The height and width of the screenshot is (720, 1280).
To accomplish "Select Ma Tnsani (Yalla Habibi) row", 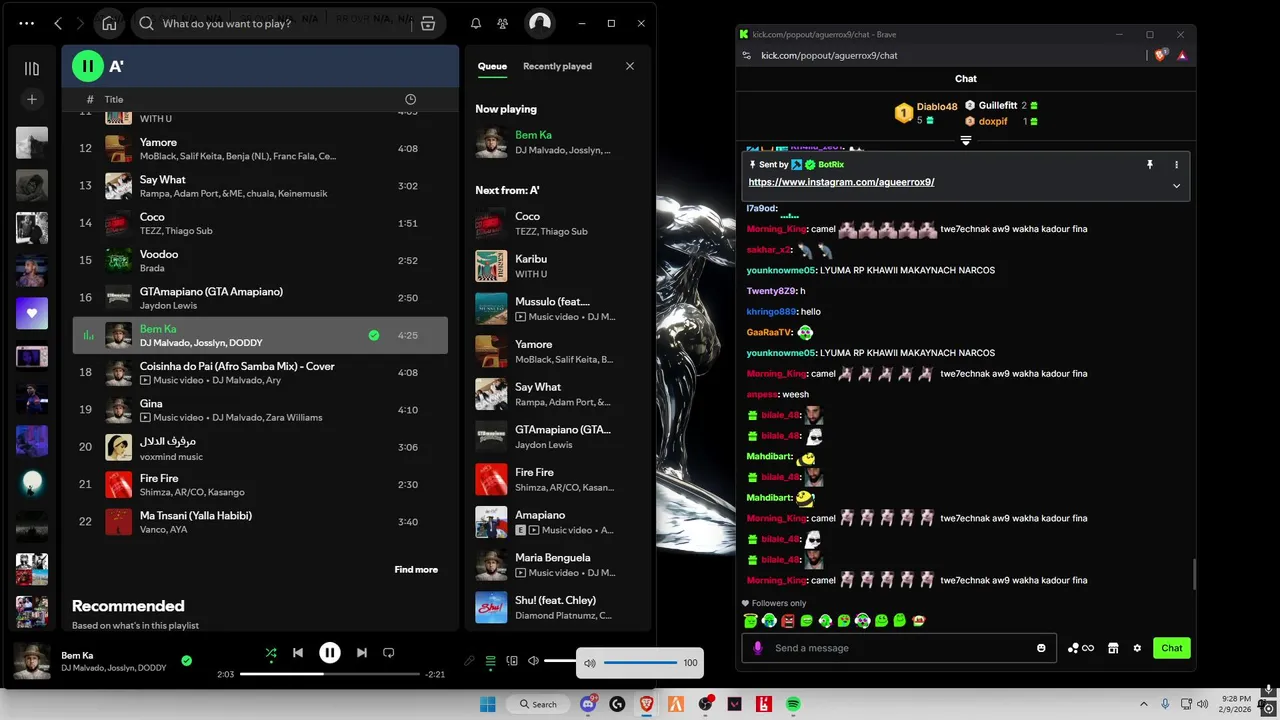I will (260, 522).
